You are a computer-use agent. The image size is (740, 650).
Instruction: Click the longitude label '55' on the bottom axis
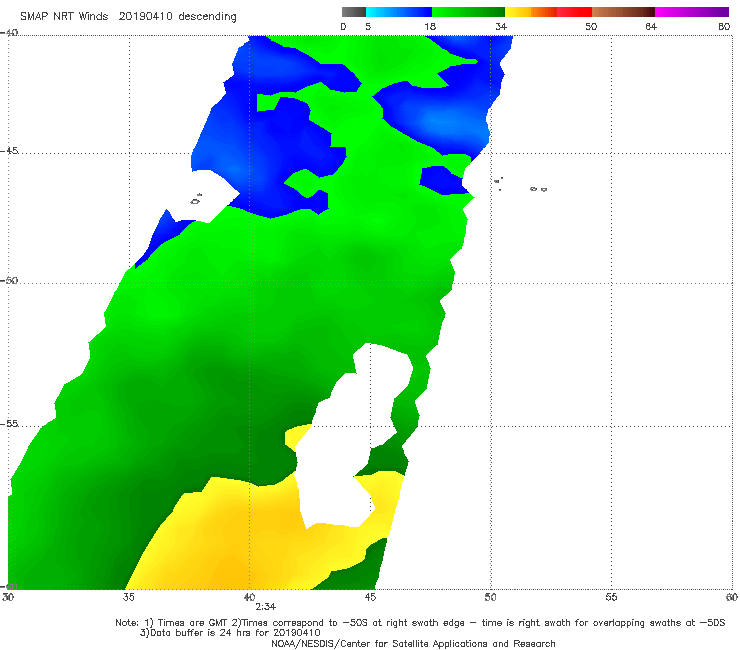(x=611, y=597)
